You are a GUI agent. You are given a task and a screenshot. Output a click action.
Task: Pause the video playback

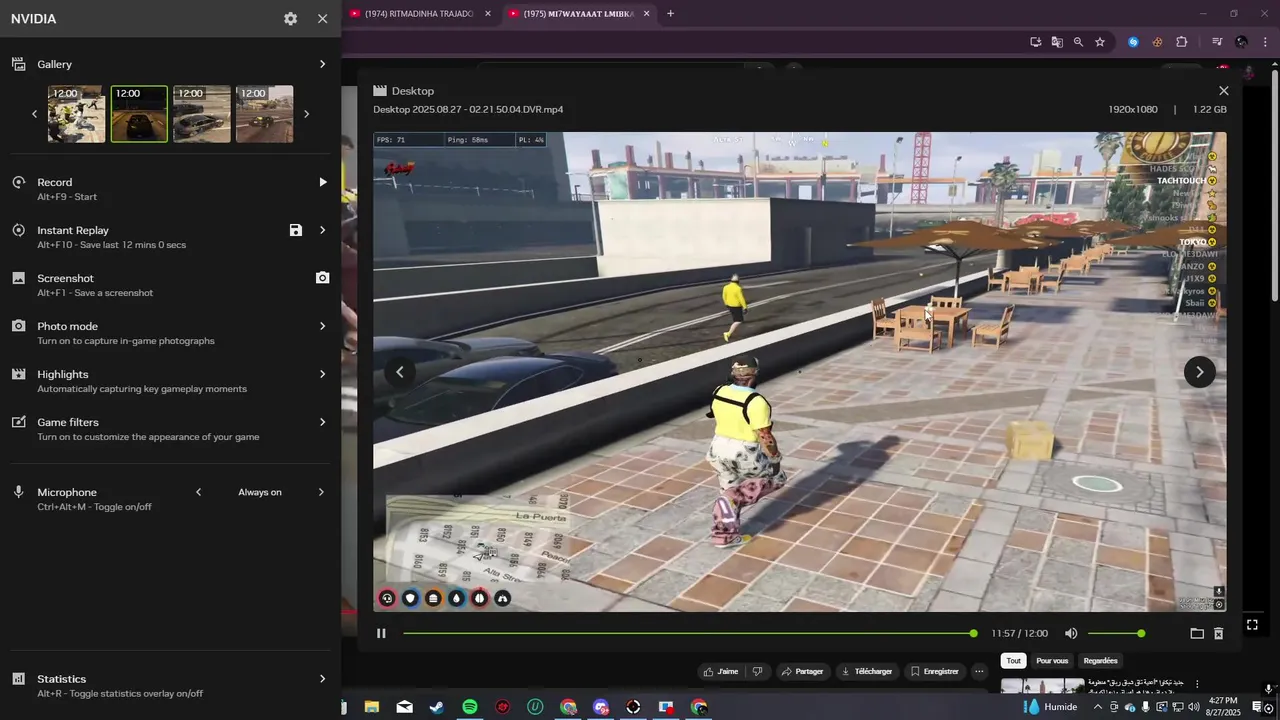point(381,633)
